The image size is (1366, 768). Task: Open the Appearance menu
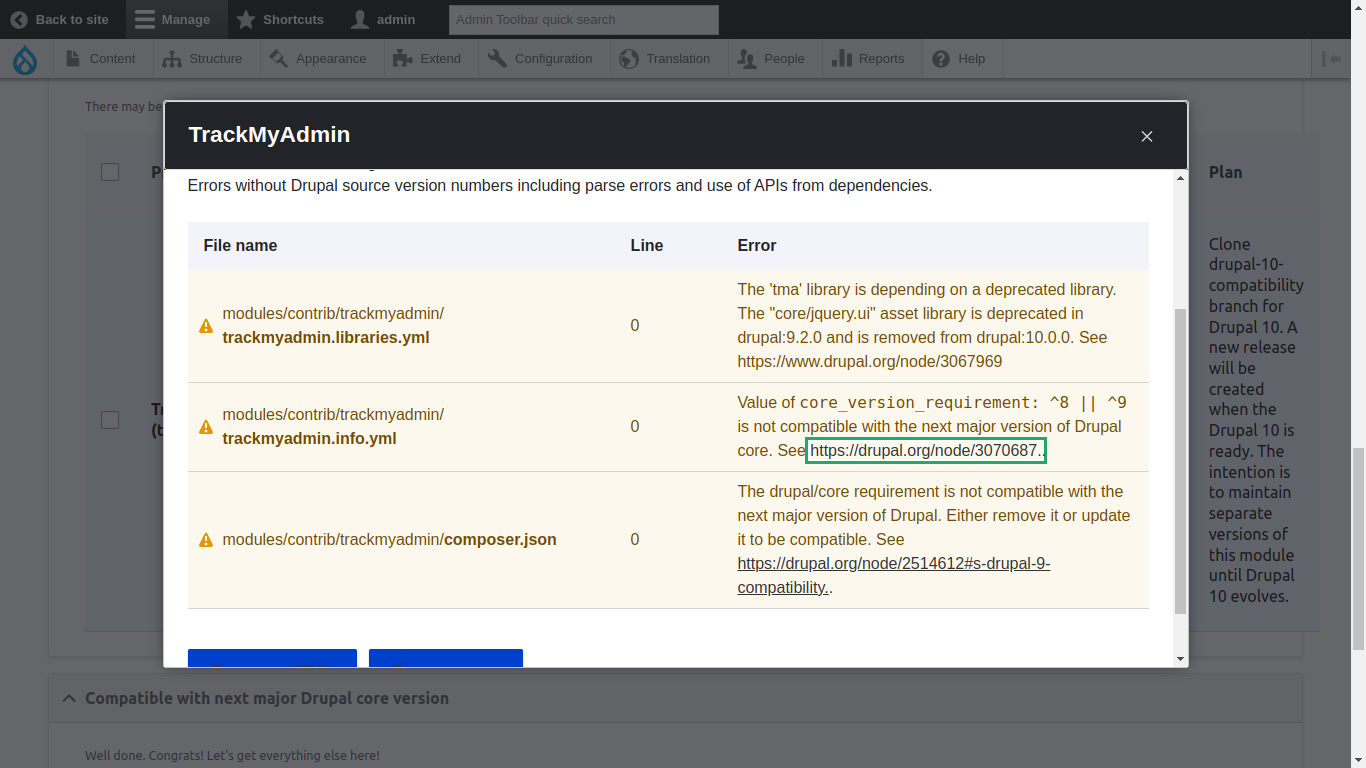[318, 59]
